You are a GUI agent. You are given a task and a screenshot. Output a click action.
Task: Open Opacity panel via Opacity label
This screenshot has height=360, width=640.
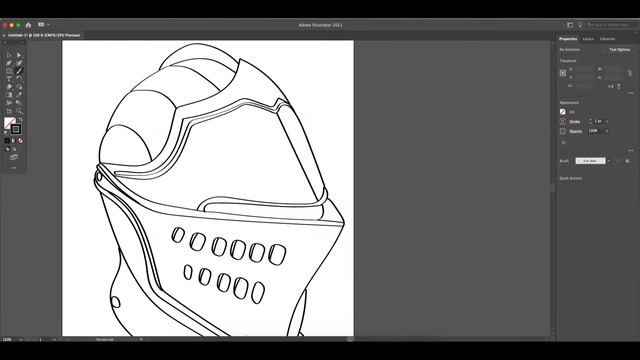[576, 131]
